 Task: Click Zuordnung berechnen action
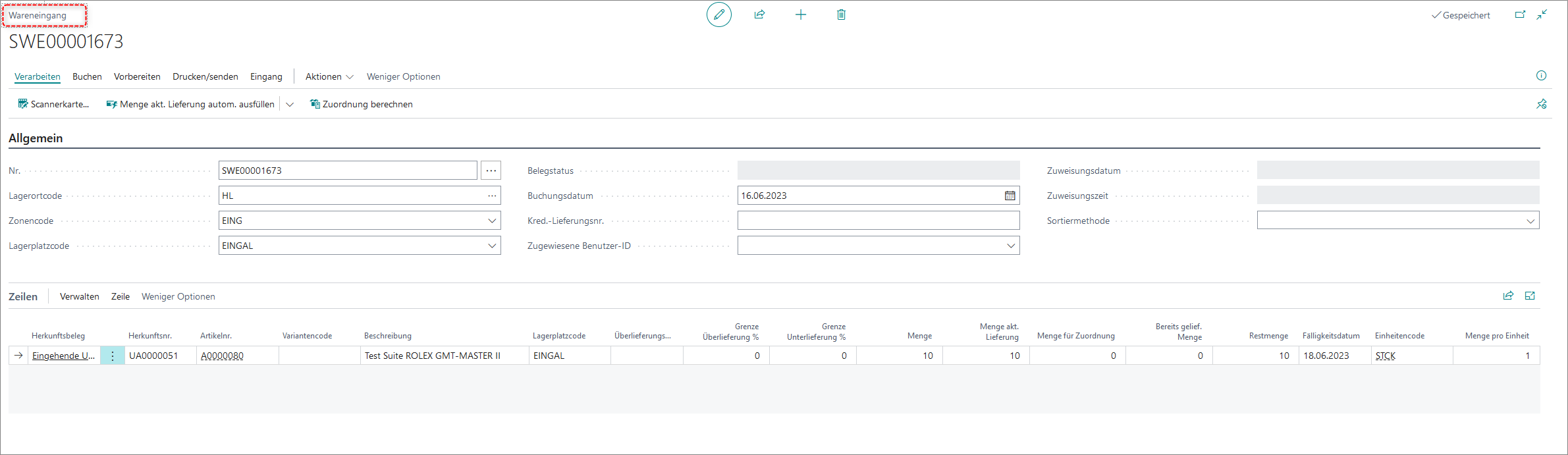click(361, 104)
